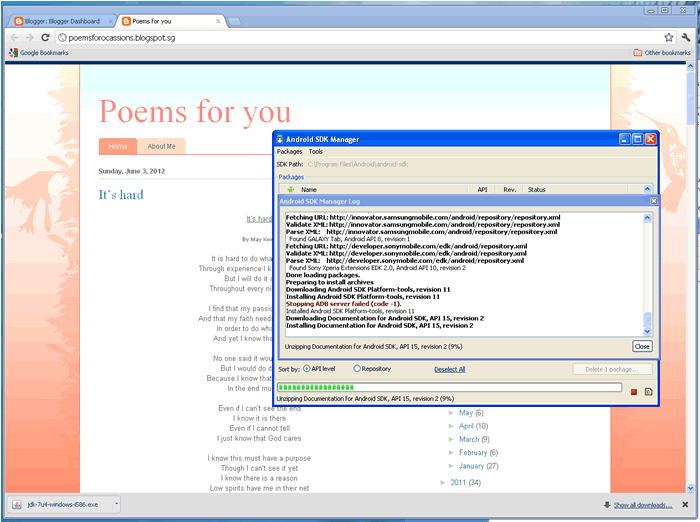The width and height of the screenshot is (700, 522).
Task: Click the browser page scroll down arrow
Action: [690, 489]
